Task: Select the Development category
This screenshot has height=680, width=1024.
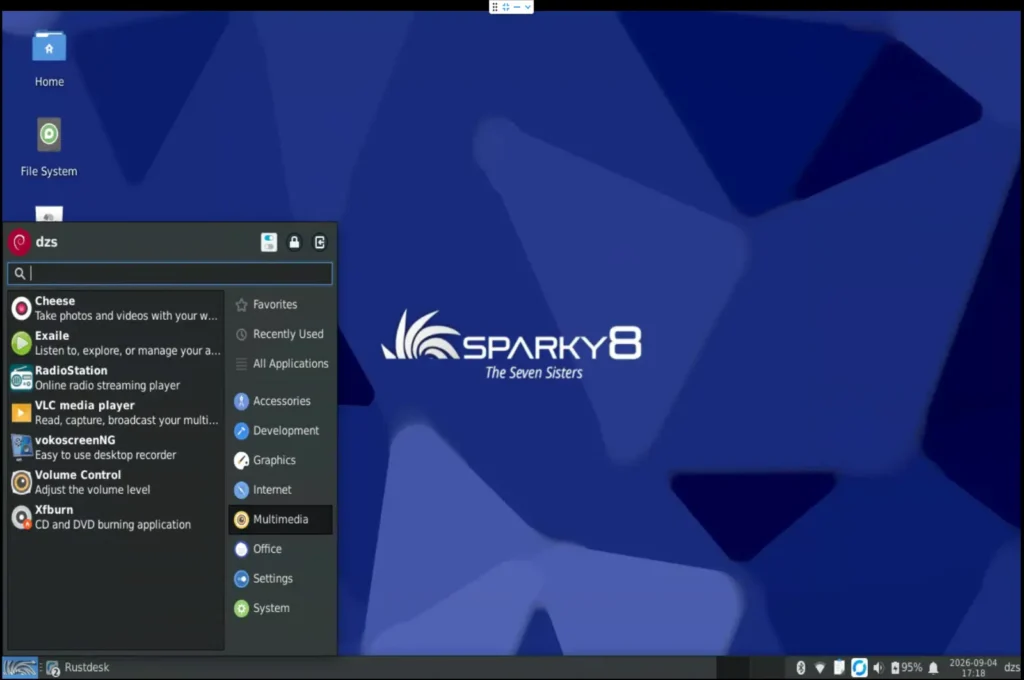Action: click(280, 430)
